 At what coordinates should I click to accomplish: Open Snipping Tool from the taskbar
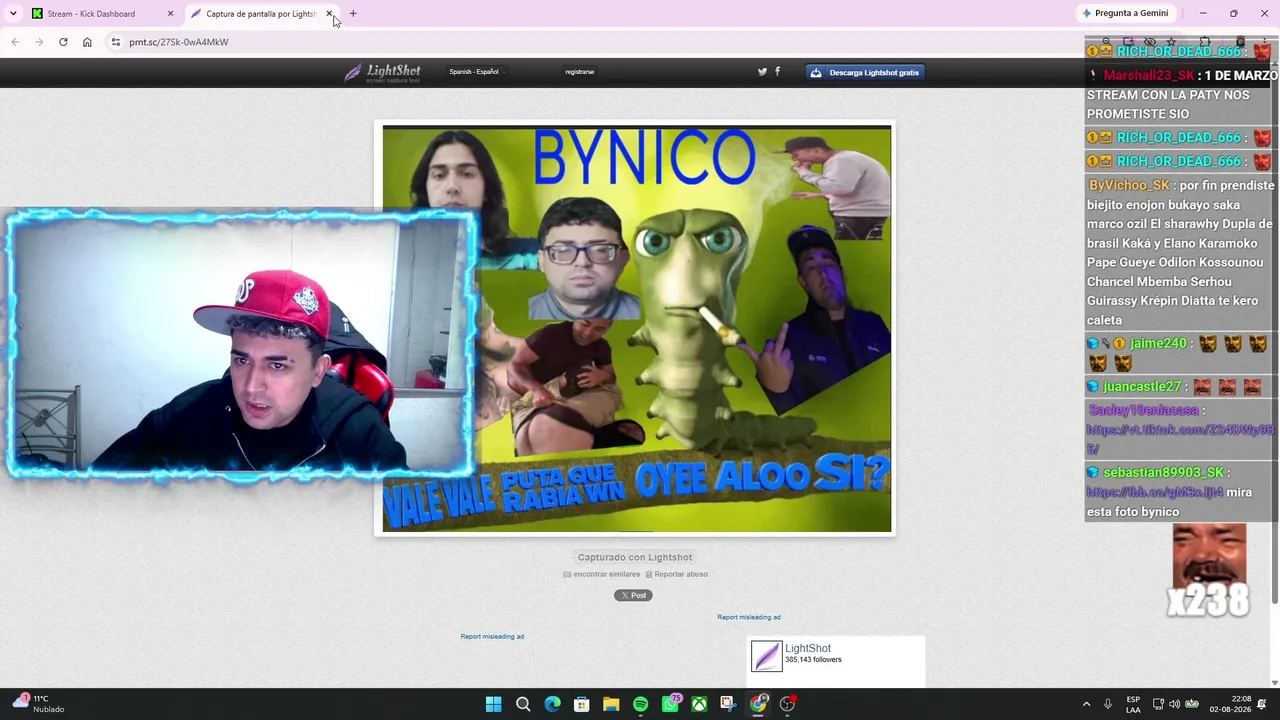(x=728, y=704)
